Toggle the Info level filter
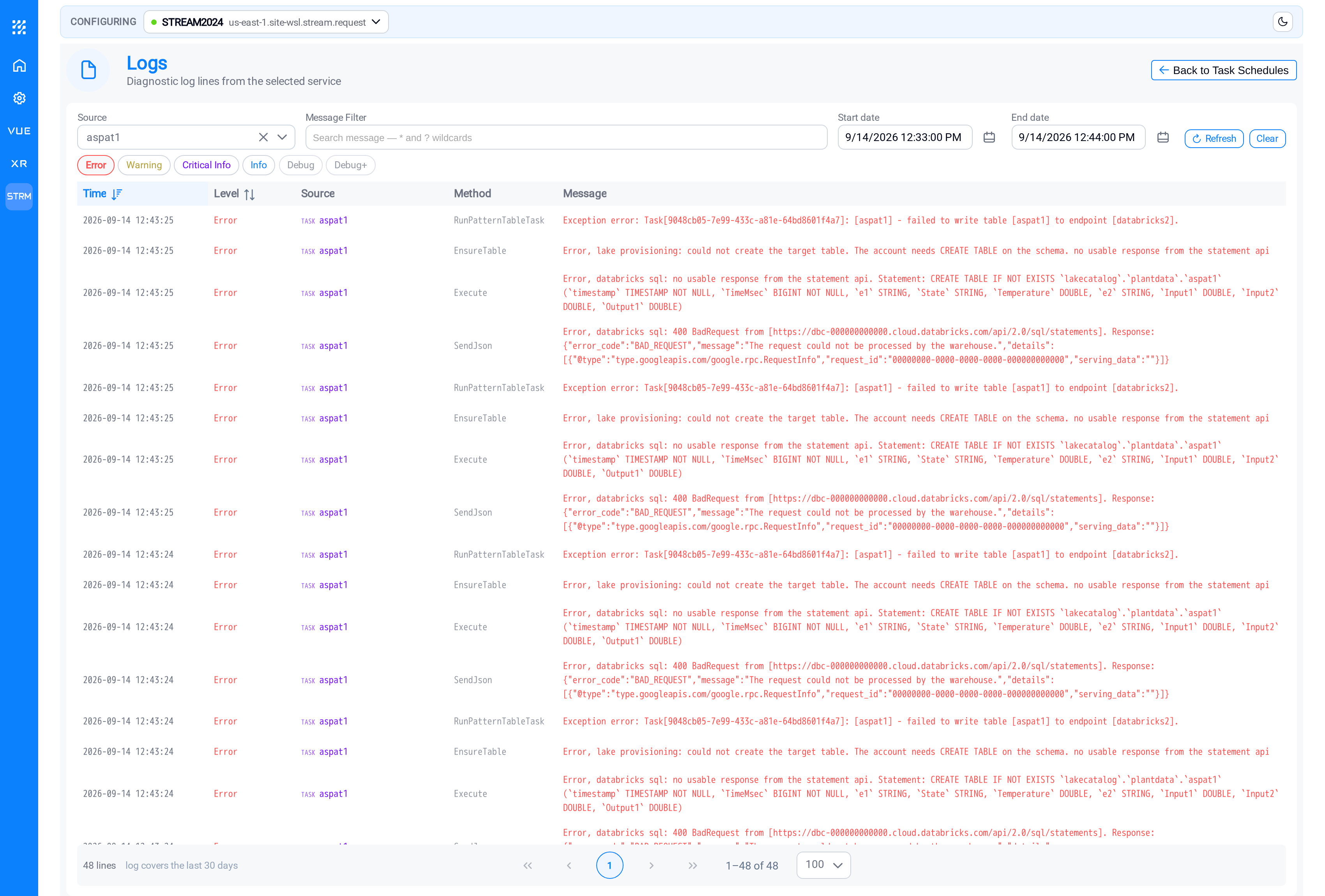The height and width of the screenshot is (896, 1325). click(258, 165)
